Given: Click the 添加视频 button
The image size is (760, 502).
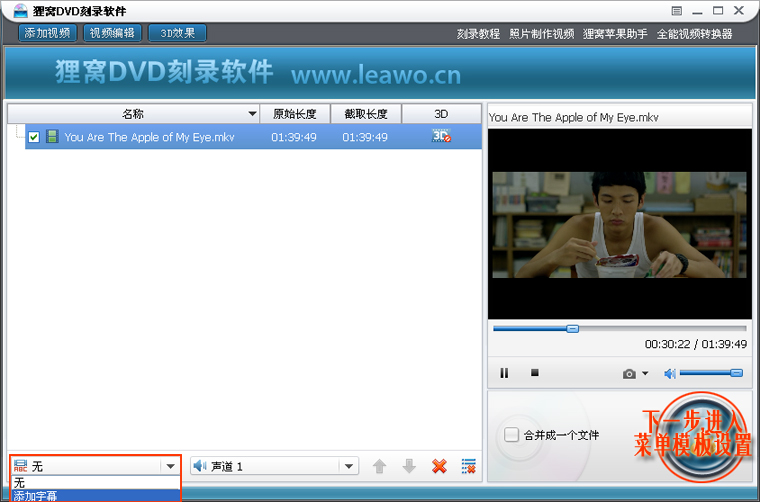Looking at the screenshot, I should click(48, 33).
